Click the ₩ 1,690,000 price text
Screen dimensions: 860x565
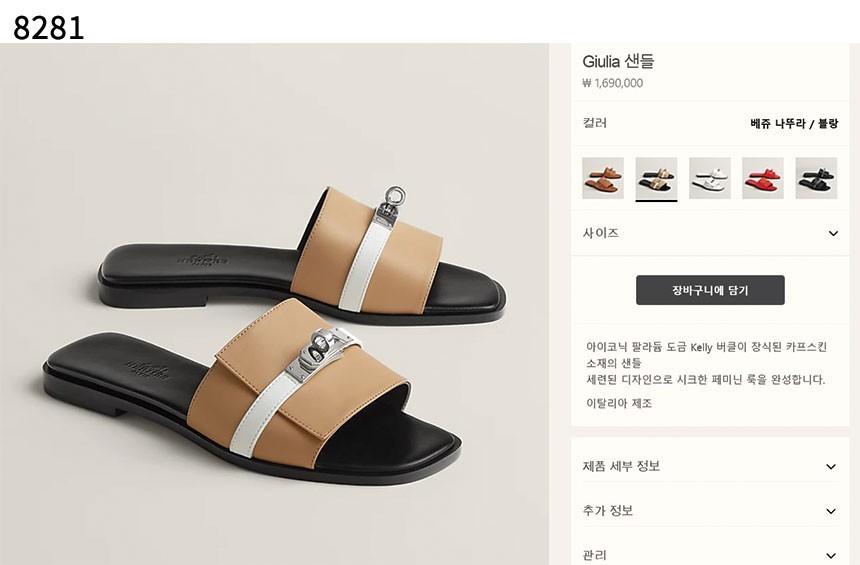tap(612, 84)
